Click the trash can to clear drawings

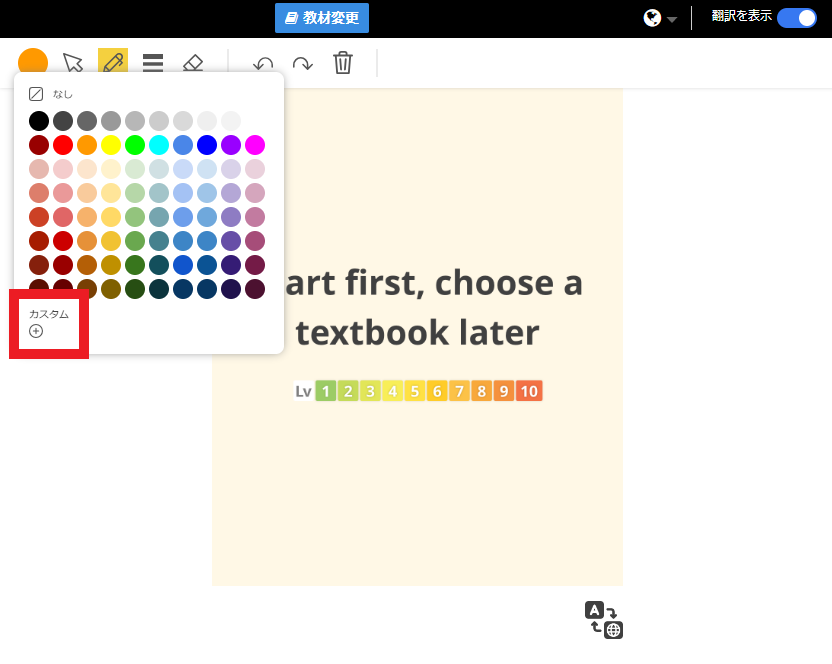tap(343, 63)
